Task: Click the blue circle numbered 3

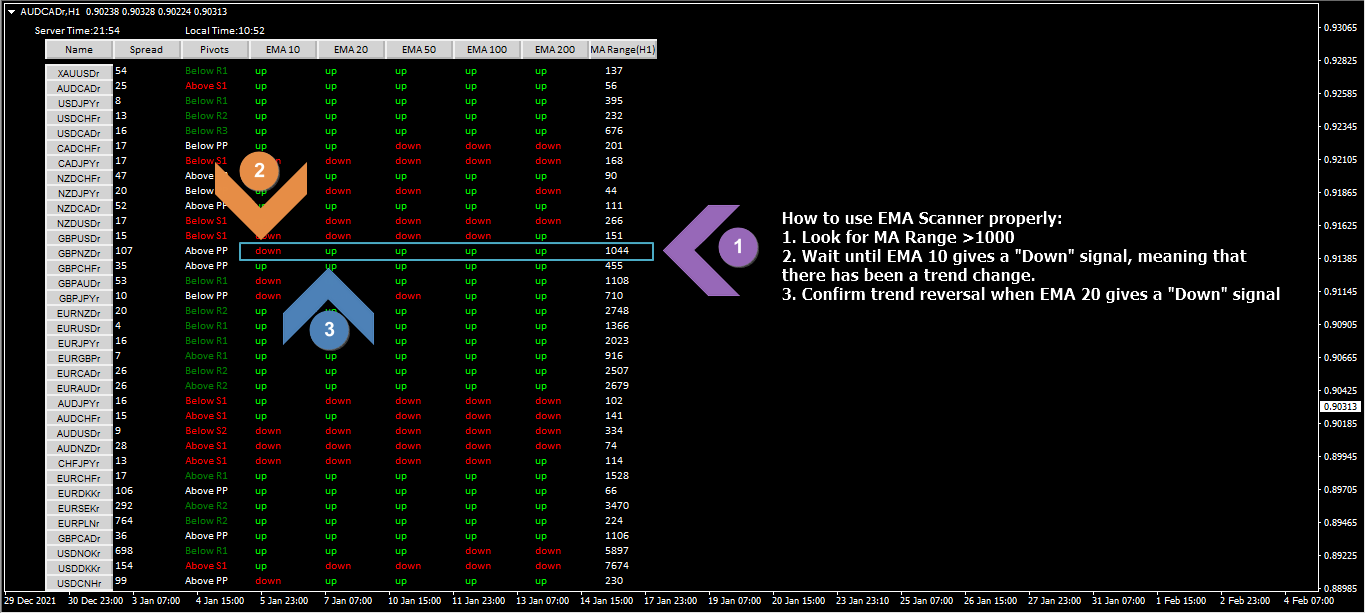Action: [329, 326]
